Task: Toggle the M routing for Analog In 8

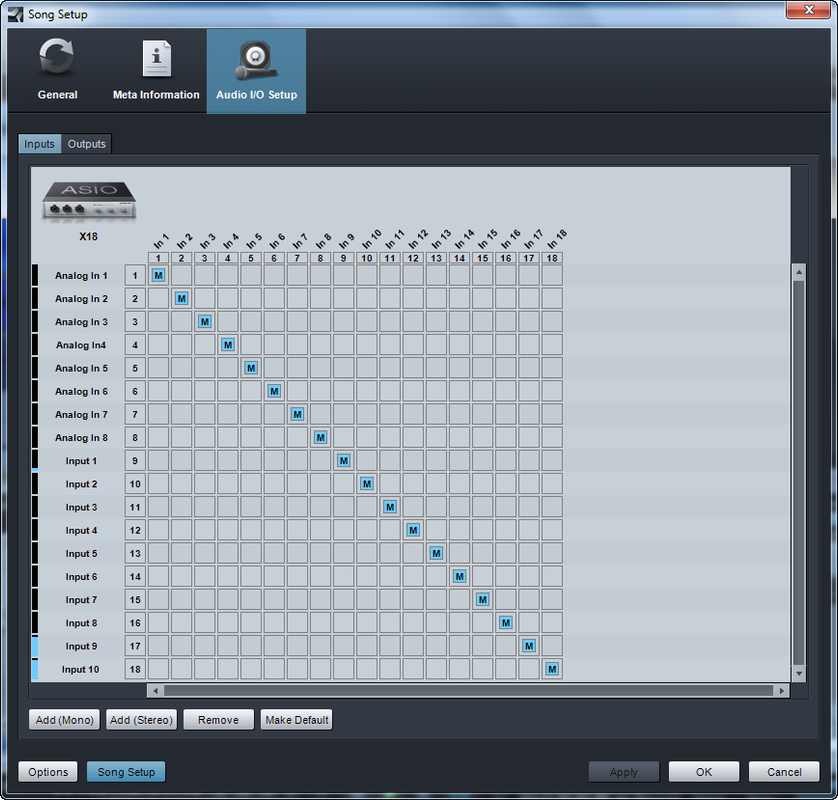Action: click(x=321, y=437)
